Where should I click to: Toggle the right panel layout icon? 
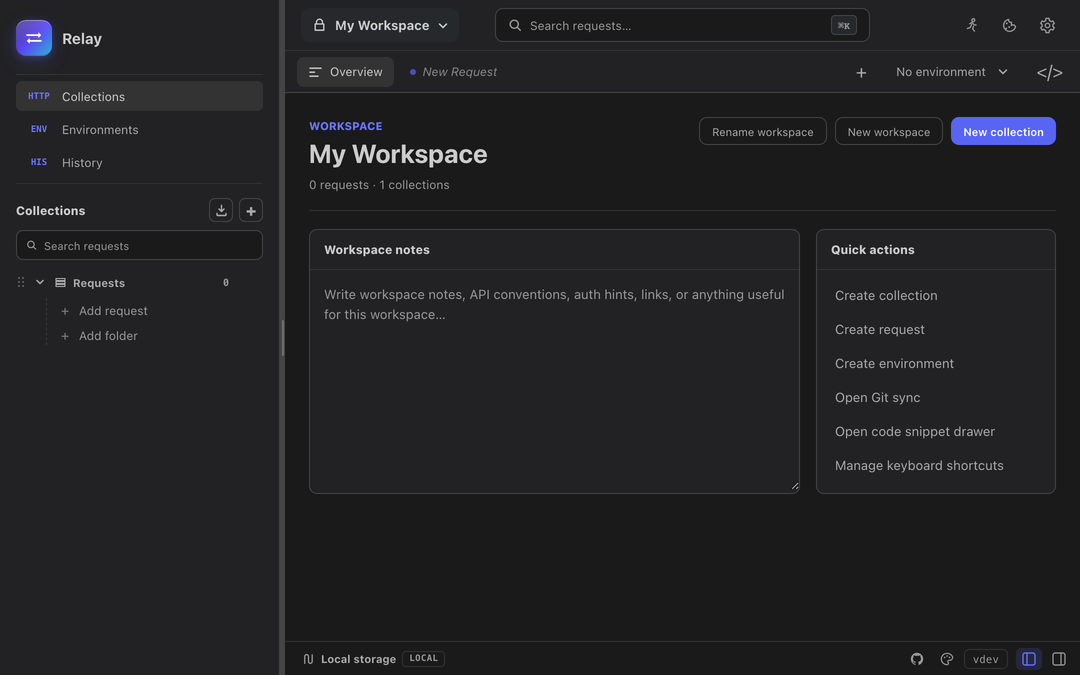point(1059,659)
